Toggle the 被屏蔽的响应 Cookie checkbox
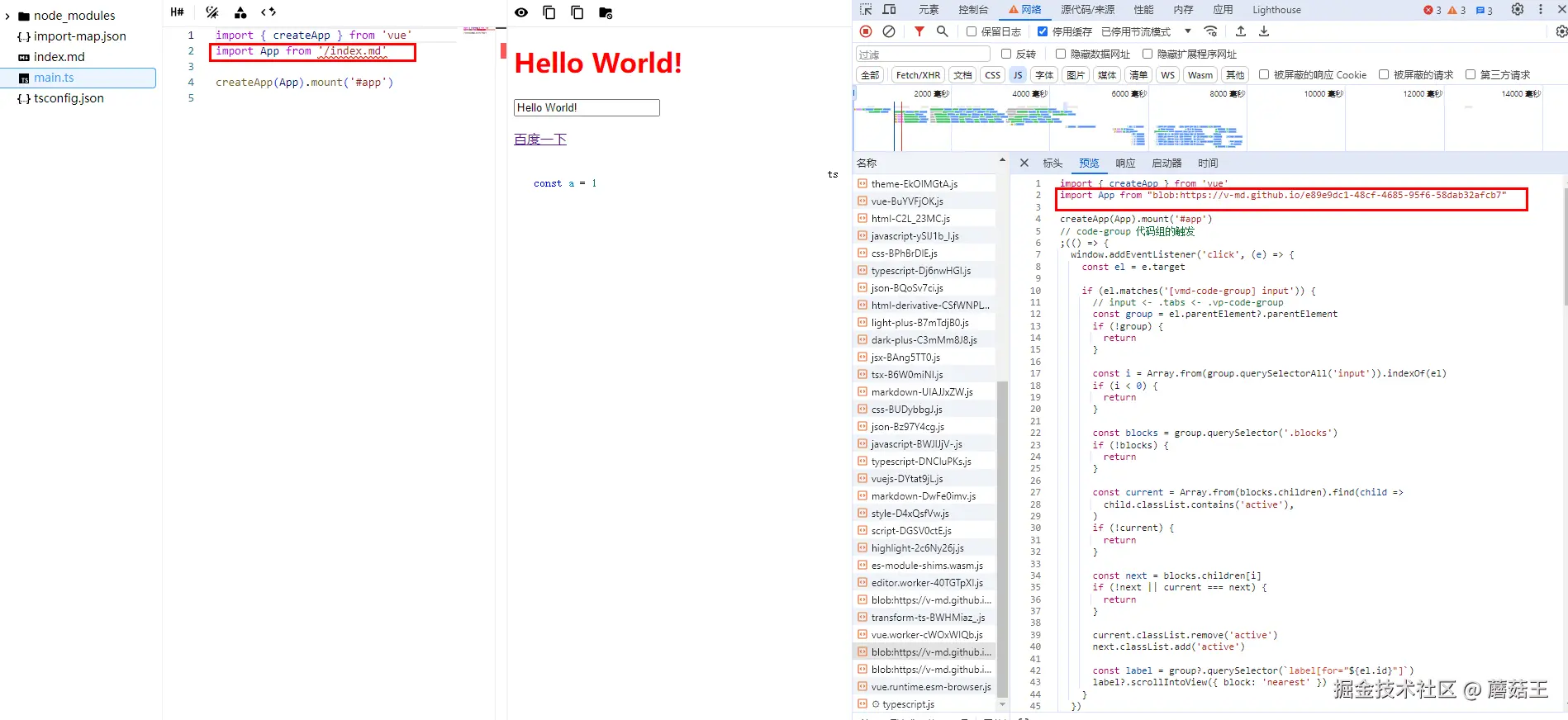 (1264, 74)
